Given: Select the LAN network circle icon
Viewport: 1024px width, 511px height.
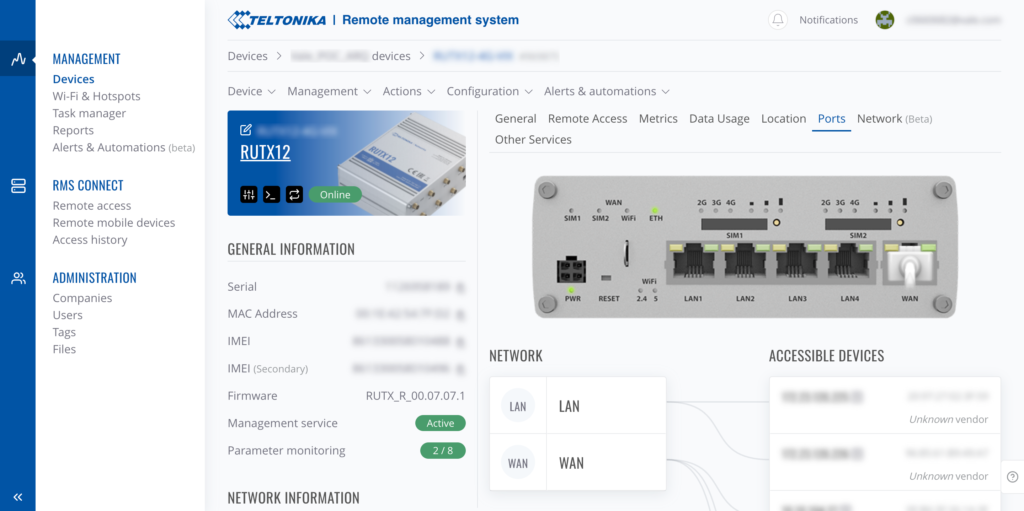Looking at the screenshot, I should (x=518, y=406).
